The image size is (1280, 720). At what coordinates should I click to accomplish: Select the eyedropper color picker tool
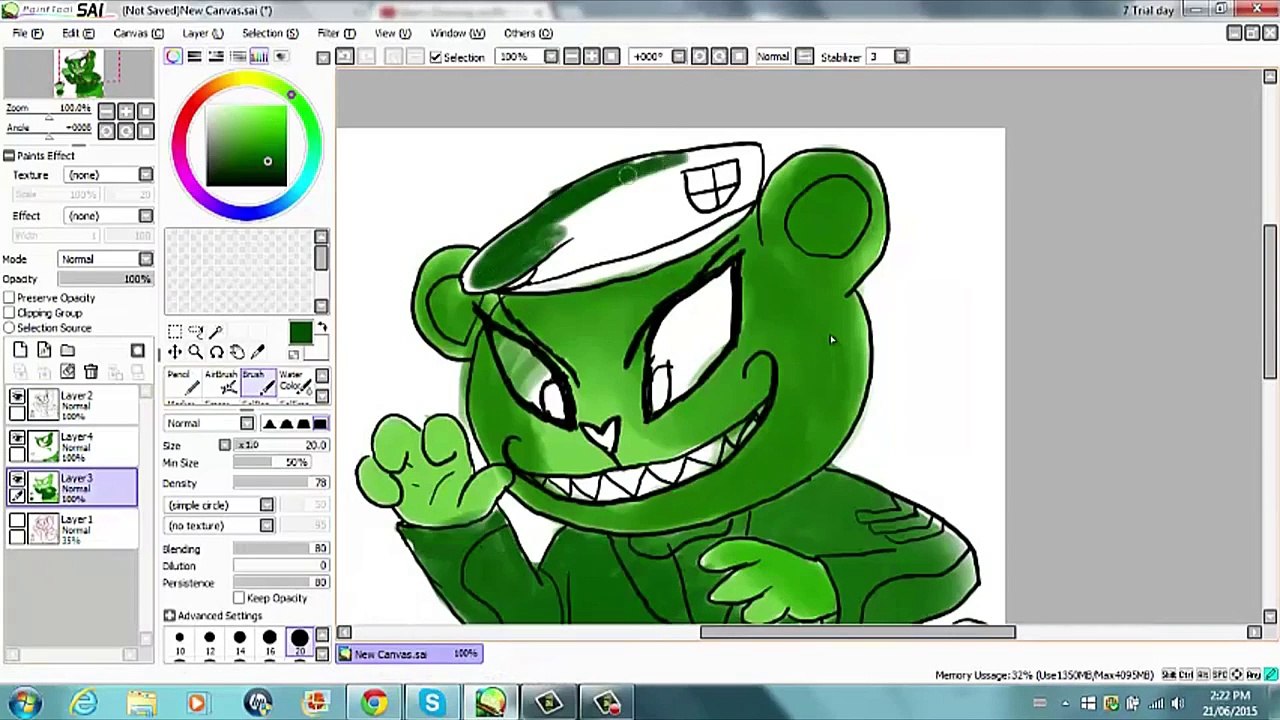click(258, 352)
